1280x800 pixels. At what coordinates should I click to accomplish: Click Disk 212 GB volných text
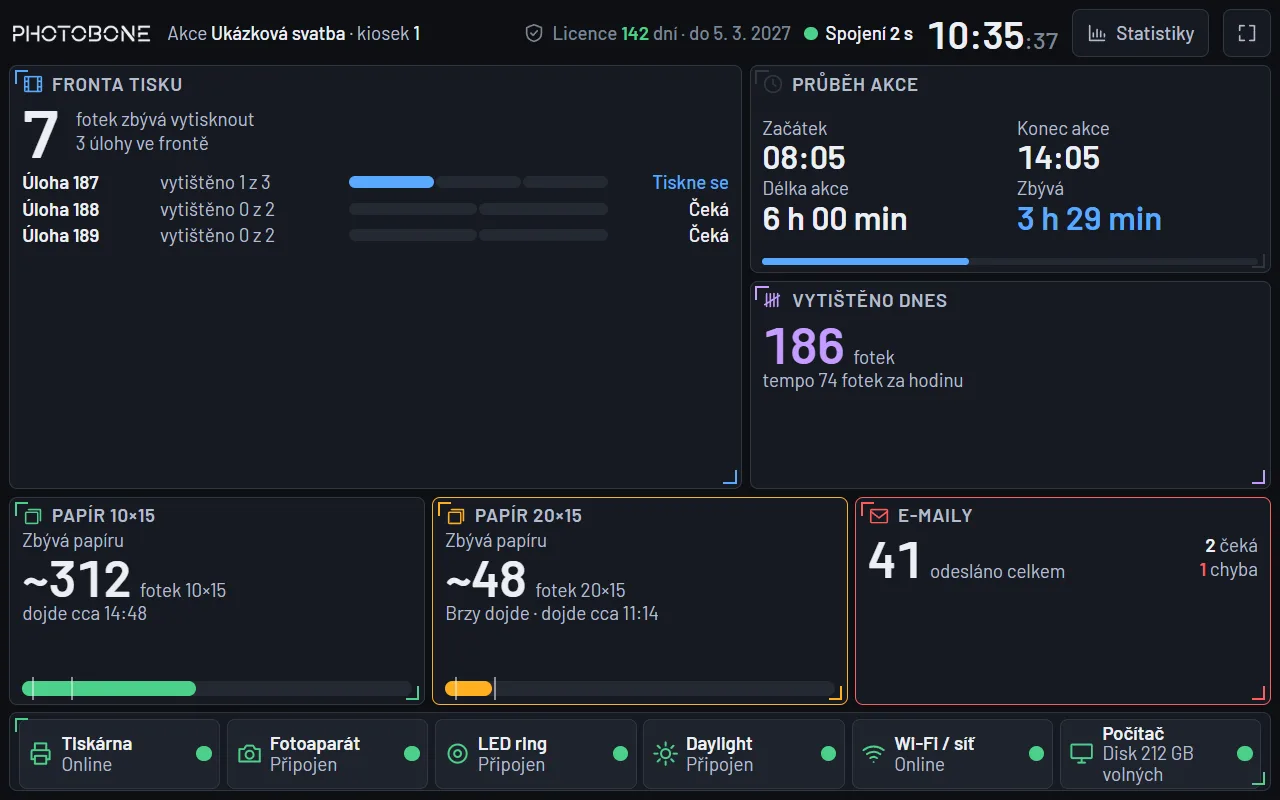[x=1148, y=764]
